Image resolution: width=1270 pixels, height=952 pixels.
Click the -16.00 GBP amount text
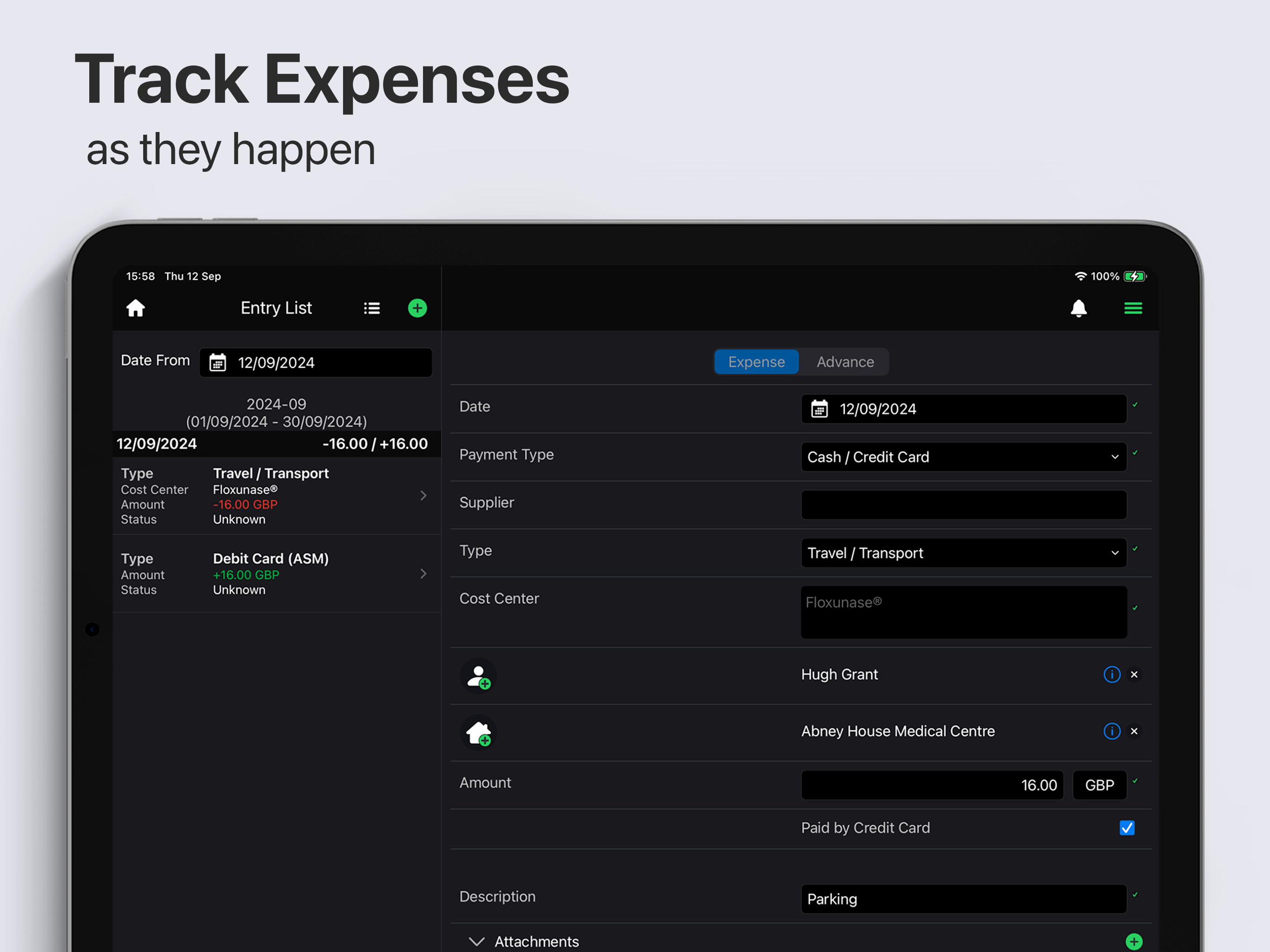245,505
